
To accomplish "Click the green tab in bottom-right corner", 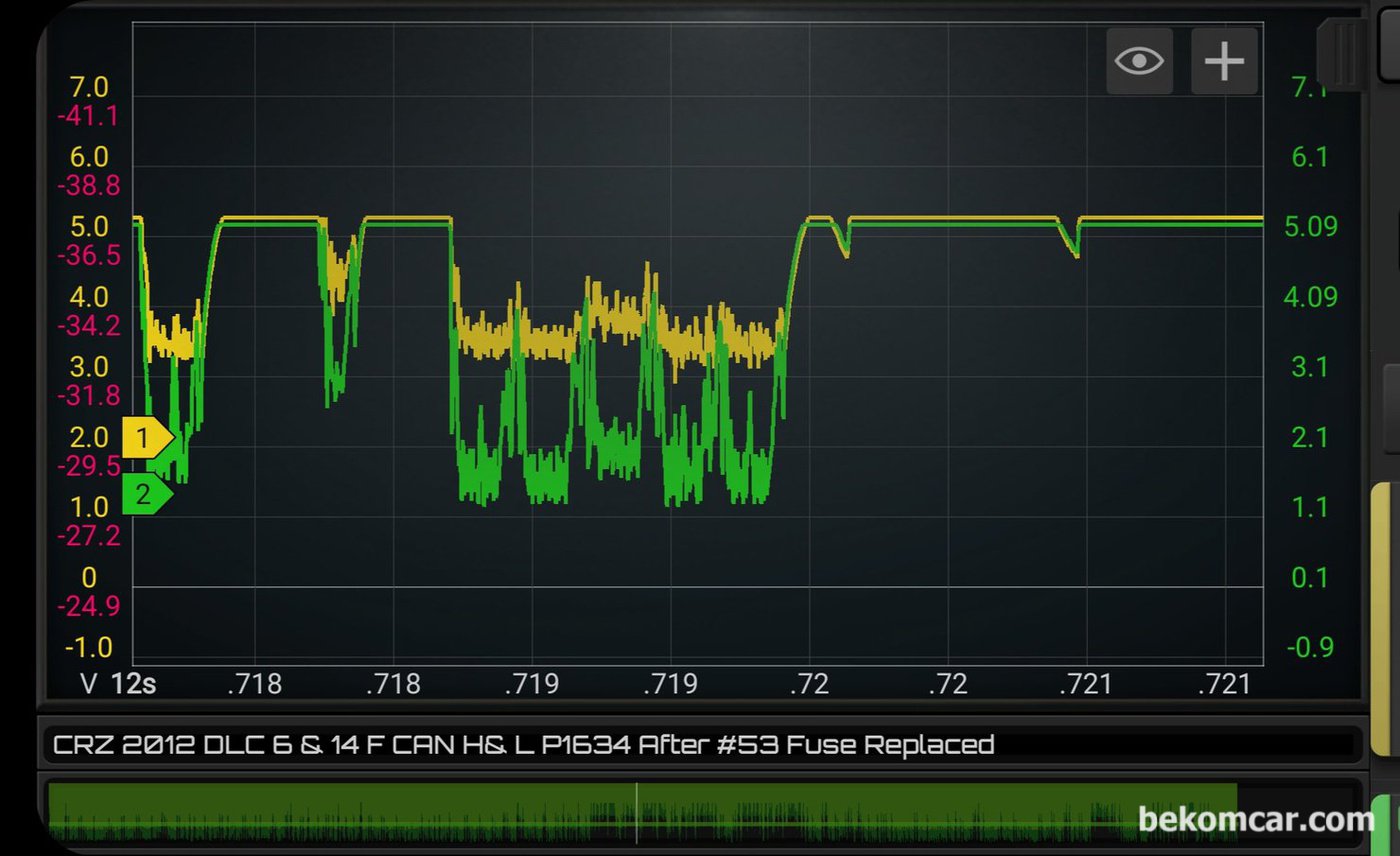I will point(1384,824).
